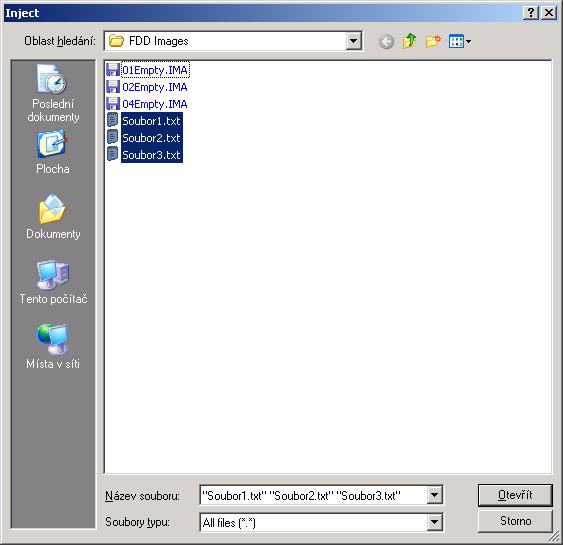Open Místa v síti network places
The width and height of the screenshot is (563, 545).
pyautogui.click(x=53, y=346)
